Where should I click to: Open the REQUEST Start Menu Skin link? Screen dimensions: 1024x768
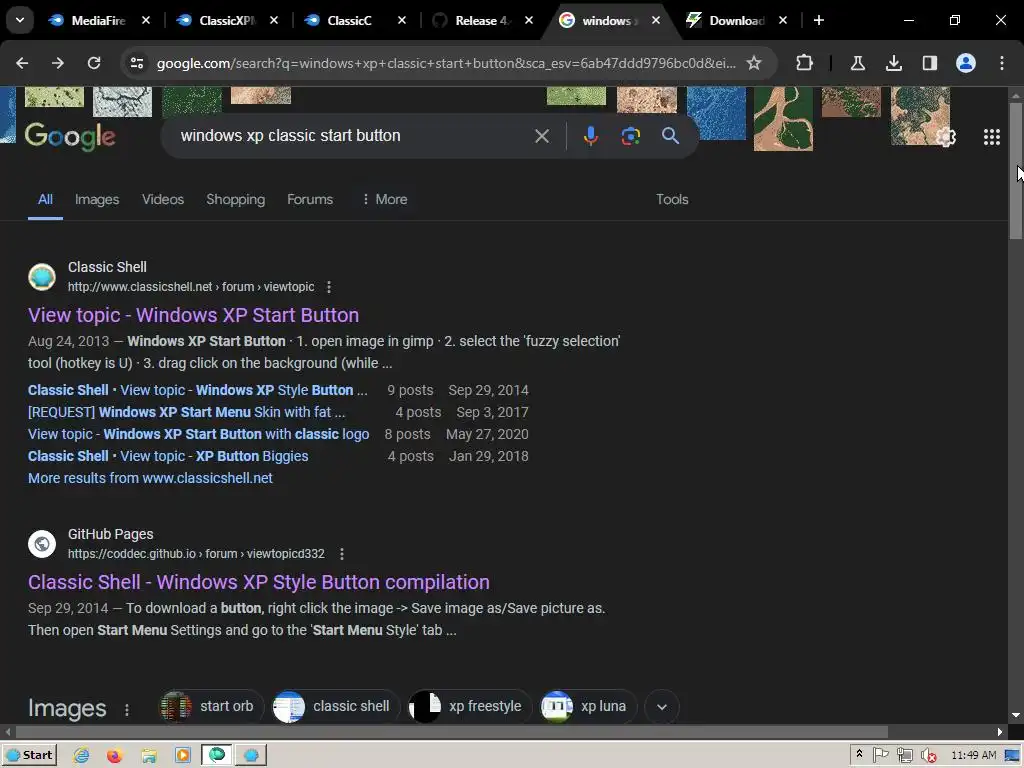(186, 412)
